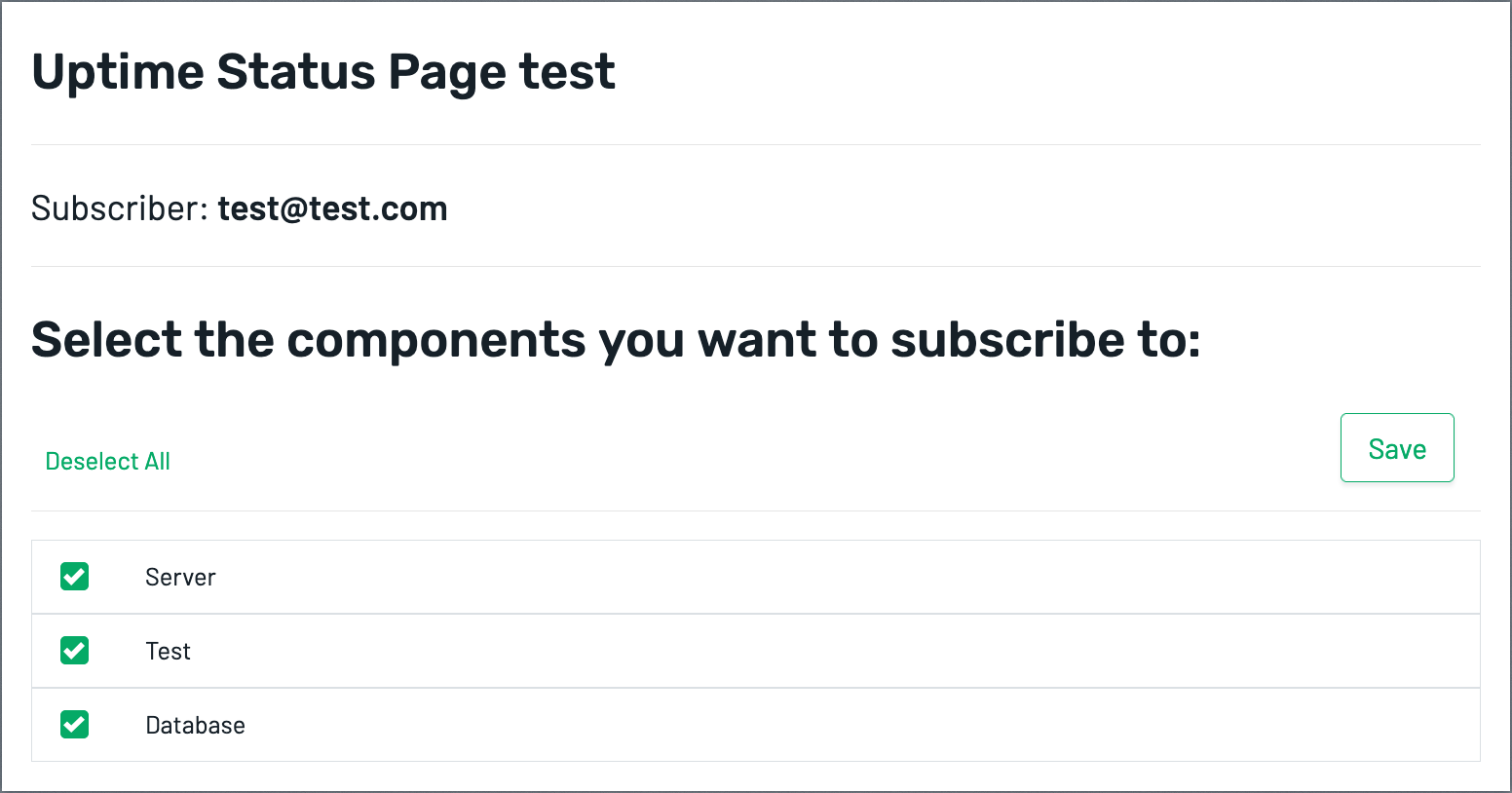Uncheck the Server component checkbox
Viewport: 1512px width, 793px height.
pyautogui.click(x=75, y=577)
